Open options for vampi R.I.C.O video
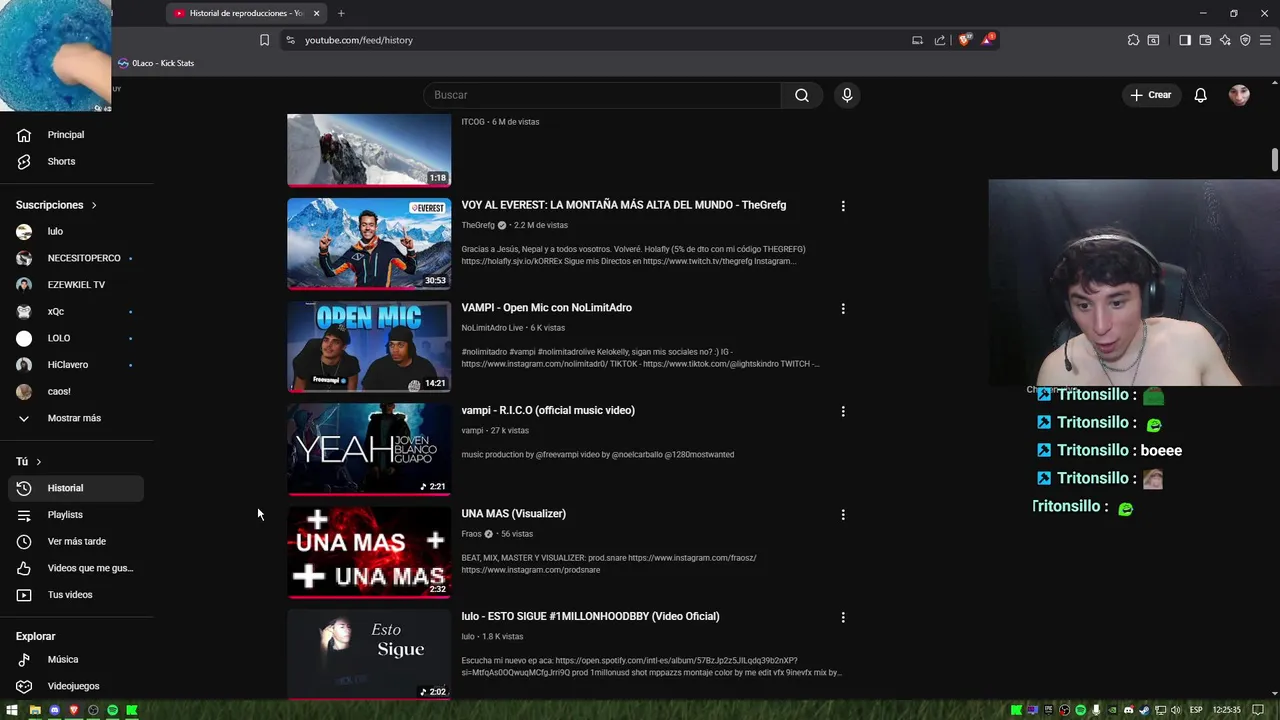 843,411
